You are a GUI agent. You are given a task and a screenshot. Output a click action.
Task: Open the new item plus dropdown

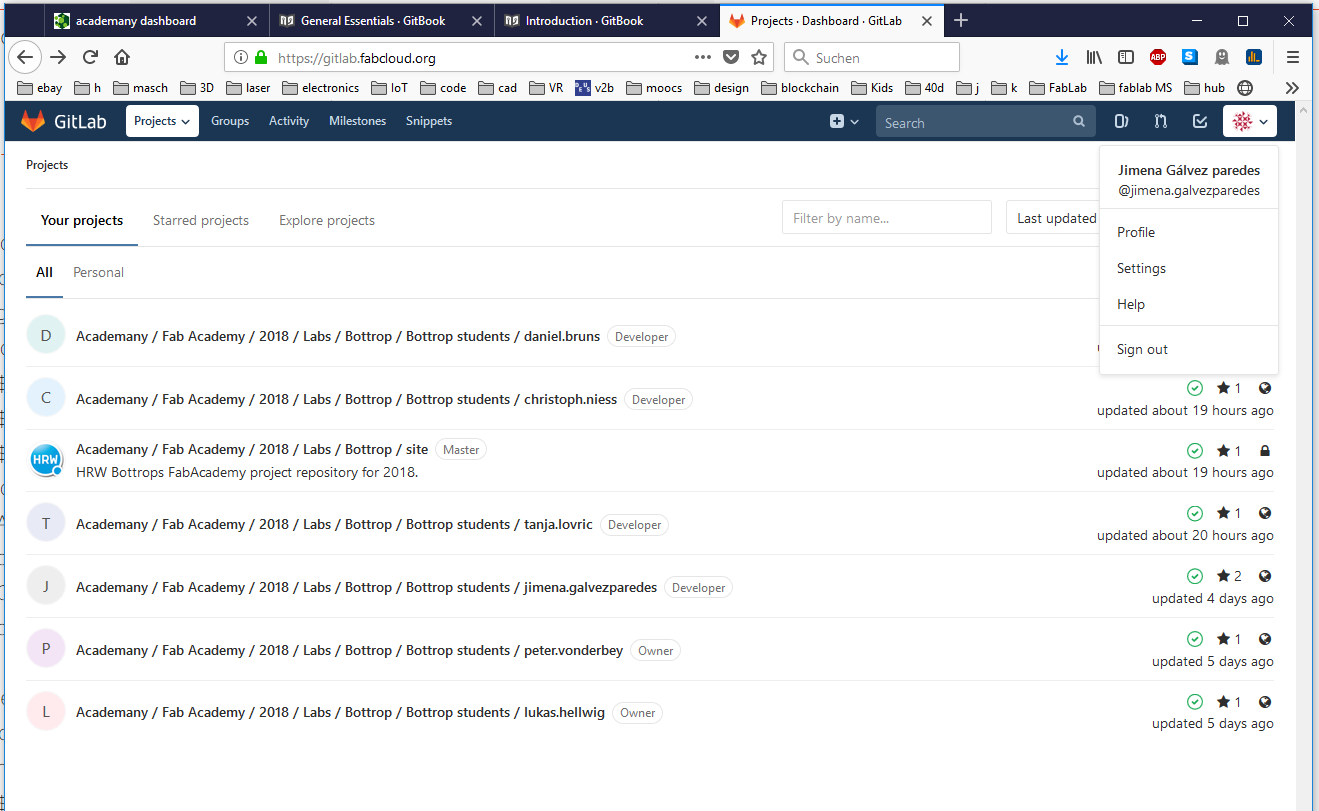pyautogui.click(x=844, y=121)
